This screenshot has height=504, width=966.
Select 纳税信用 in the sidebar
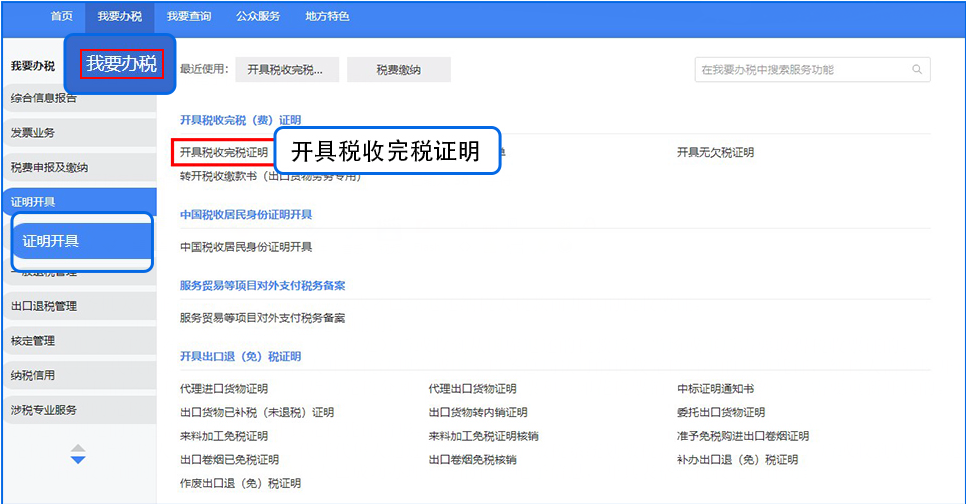click(34, 375)
